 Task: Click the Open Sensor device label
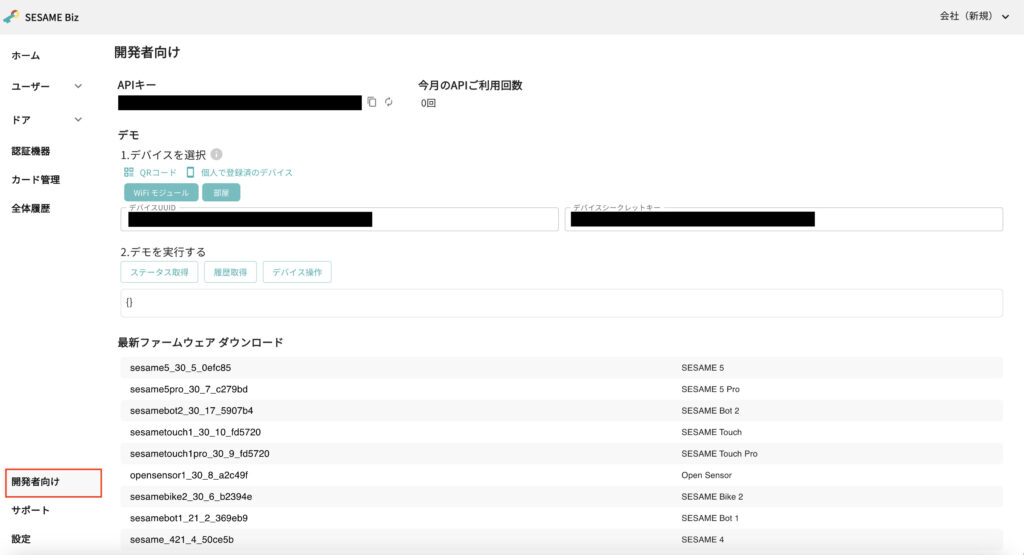click(707, 475)
